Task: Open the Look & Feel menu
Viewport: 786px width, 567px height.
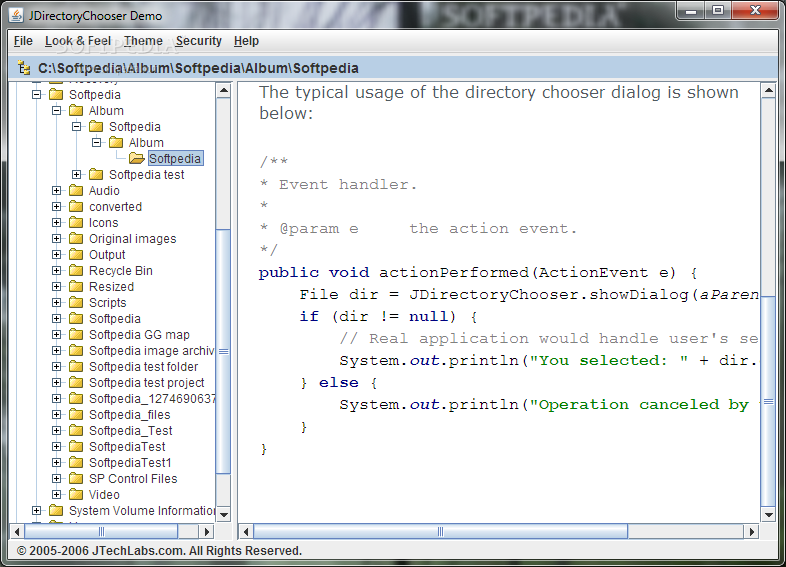Action: (78, 41)
